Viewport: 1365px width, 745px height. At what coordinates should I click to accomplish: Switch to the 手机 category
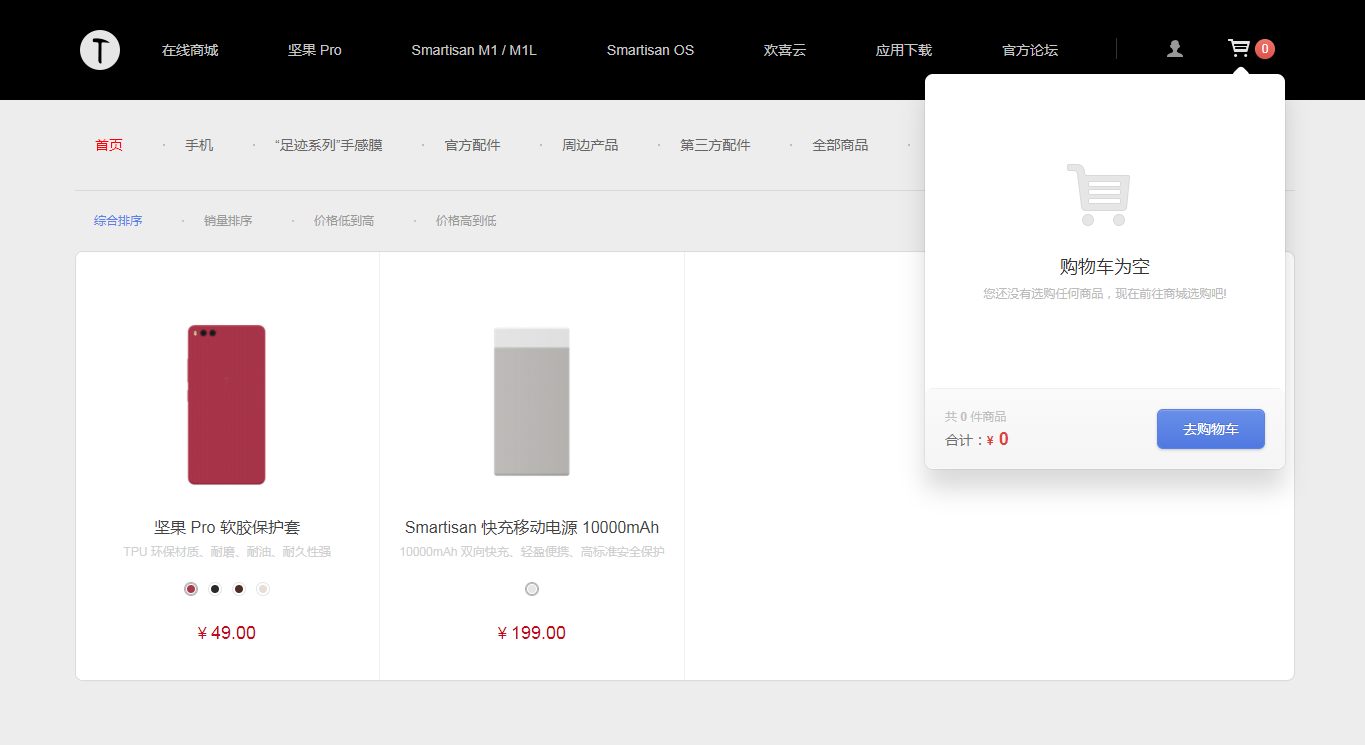coord(199,145)
